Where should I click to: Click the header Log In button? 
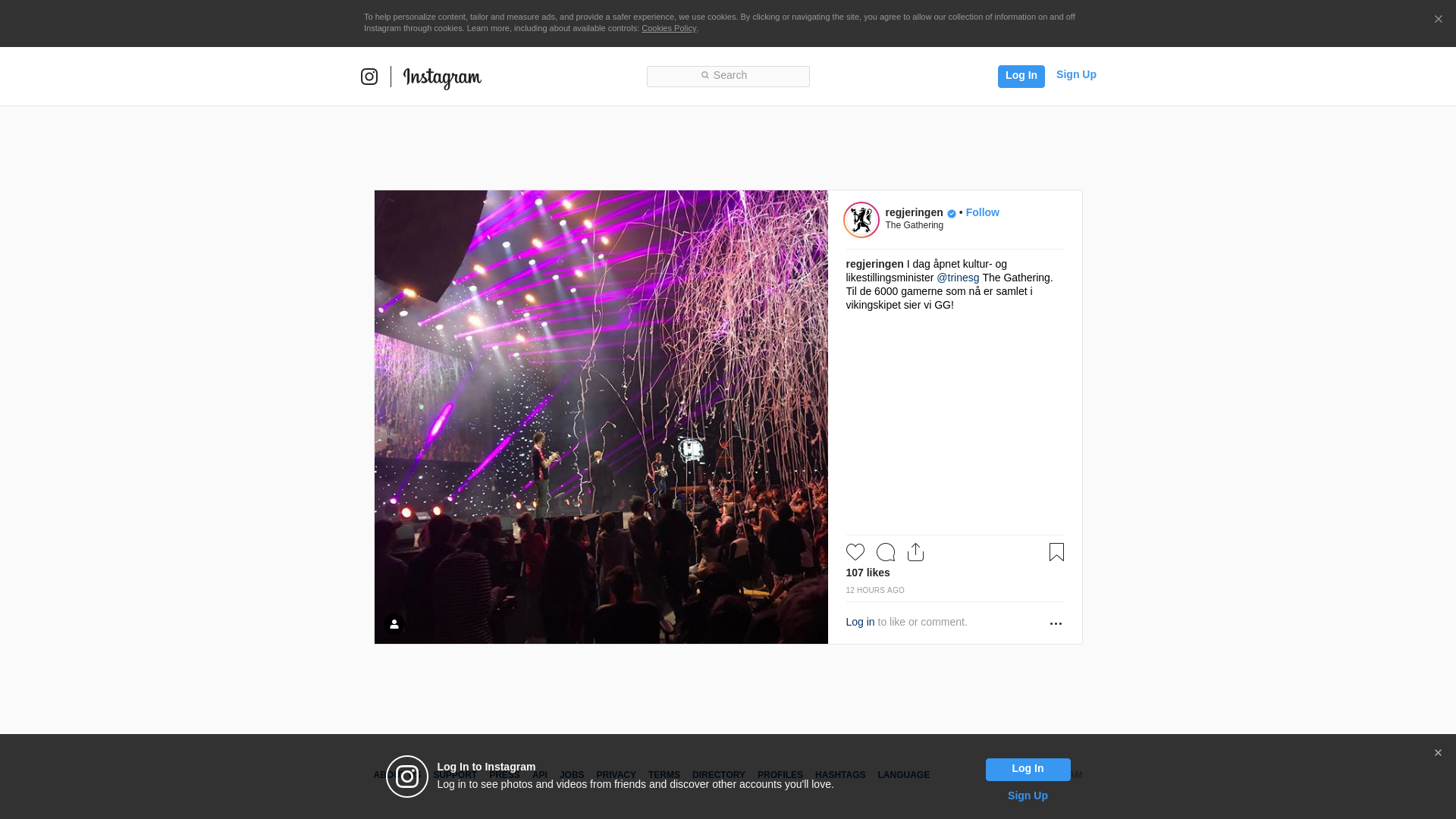click(1021, 76)
